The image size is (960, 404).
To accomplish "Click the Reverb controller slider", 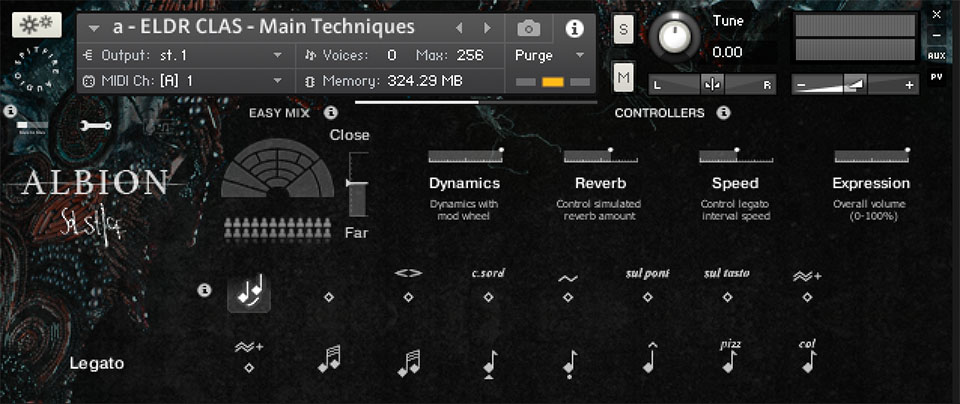I will 601,156.
